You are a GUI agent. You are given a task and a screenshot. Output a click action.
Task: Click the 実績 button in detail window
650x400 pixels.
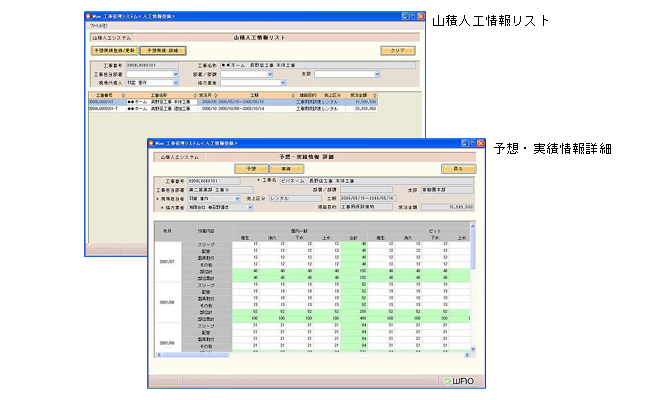(279, 169)
